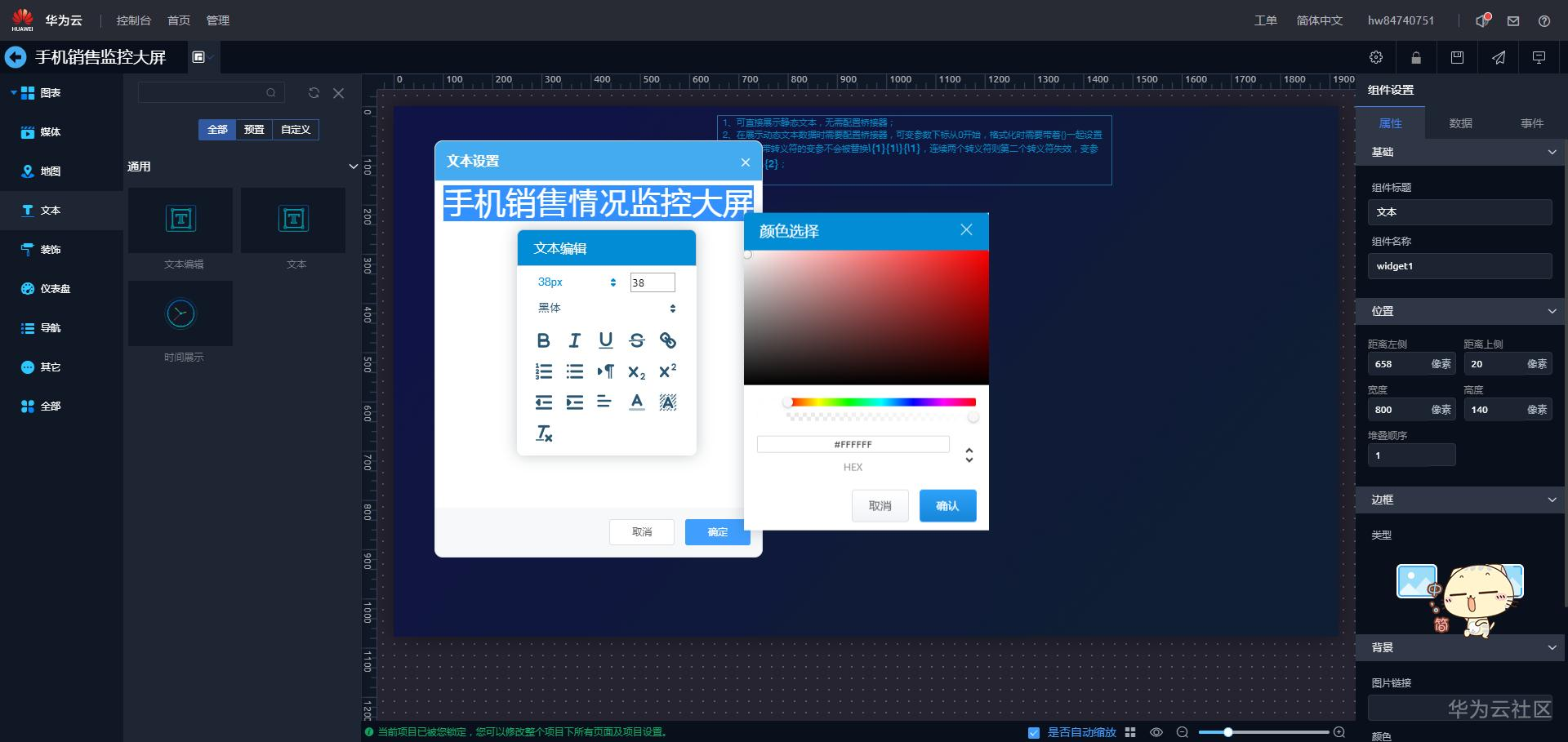Collapse the 背景 settings section
The width and height of the screenshot is (1568, 742).
(x=1552, y=647)
